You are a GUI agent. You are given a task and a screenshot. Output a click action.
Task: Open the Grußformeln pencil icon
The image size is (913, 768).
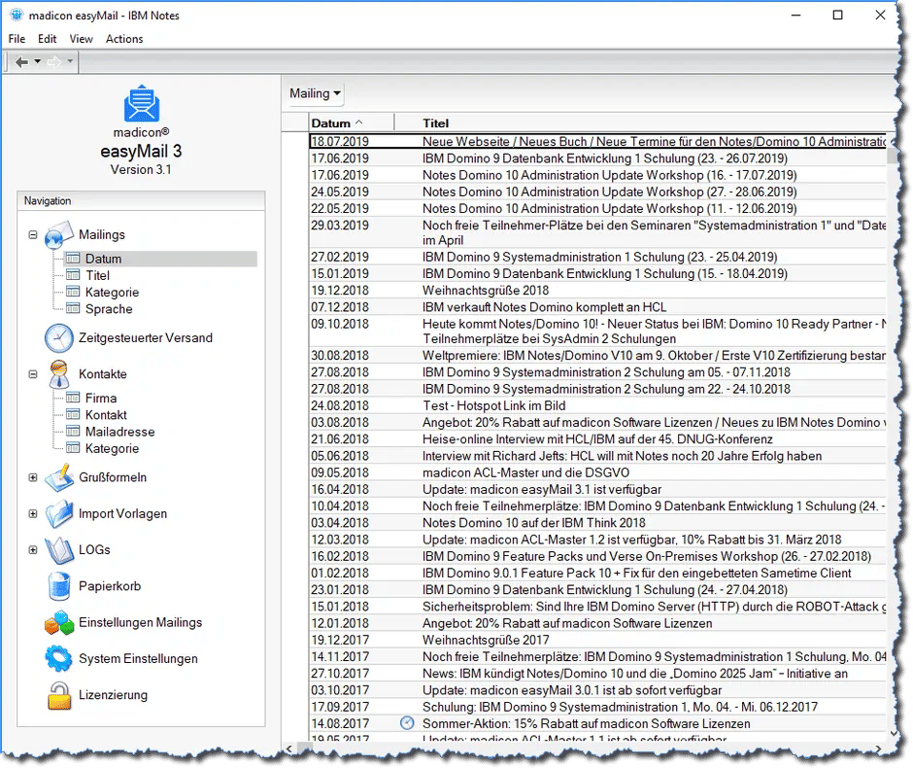tap(59, 477)
